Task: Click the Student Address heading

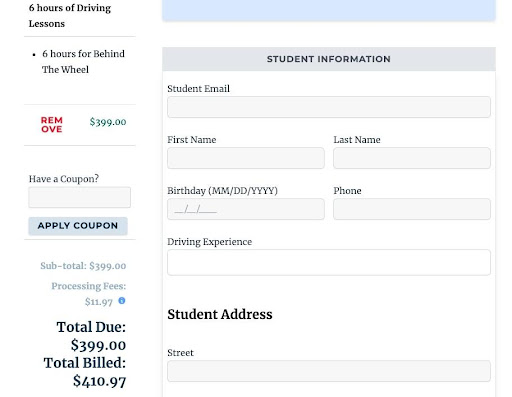Action: pos(220,314)
